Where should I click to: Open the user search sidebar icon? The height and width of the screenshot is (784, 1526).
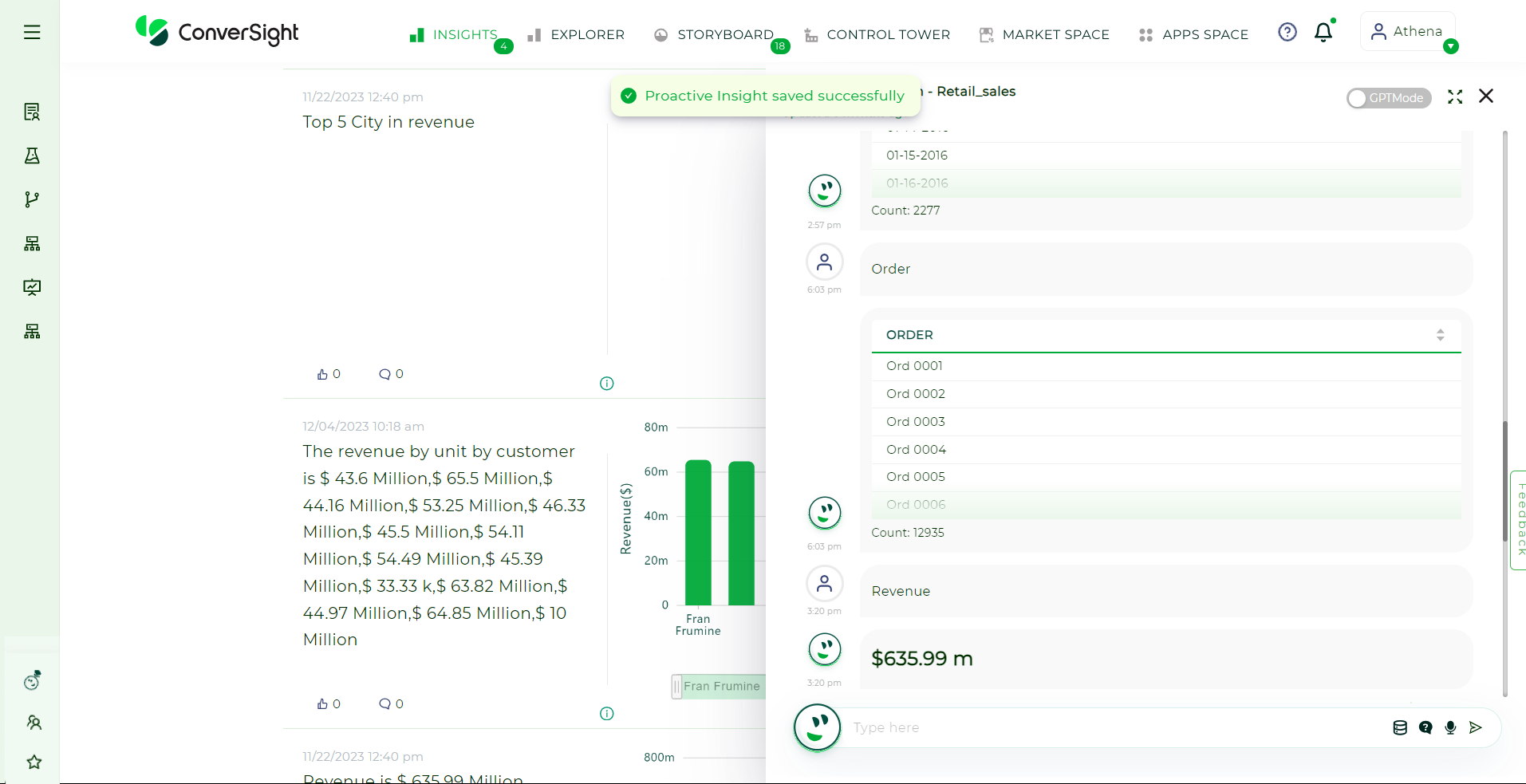[34, 723]
